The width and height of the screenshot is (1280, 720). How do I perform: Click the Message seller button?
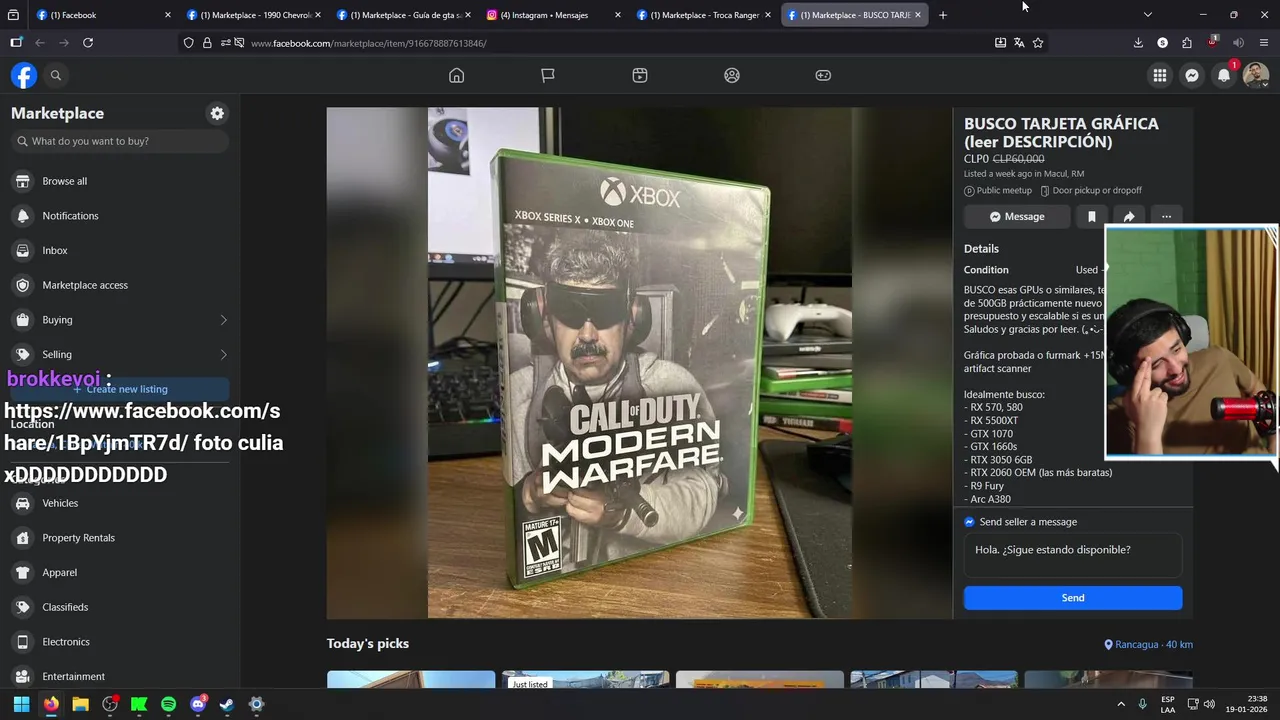pos(1017,216)
